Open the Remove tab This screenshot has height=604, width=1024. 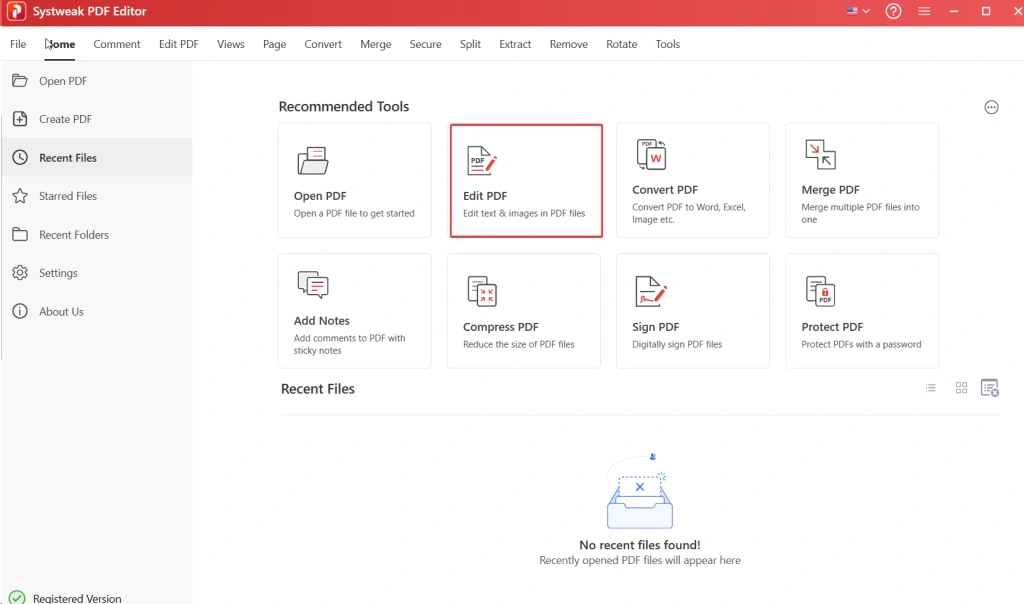568,44
